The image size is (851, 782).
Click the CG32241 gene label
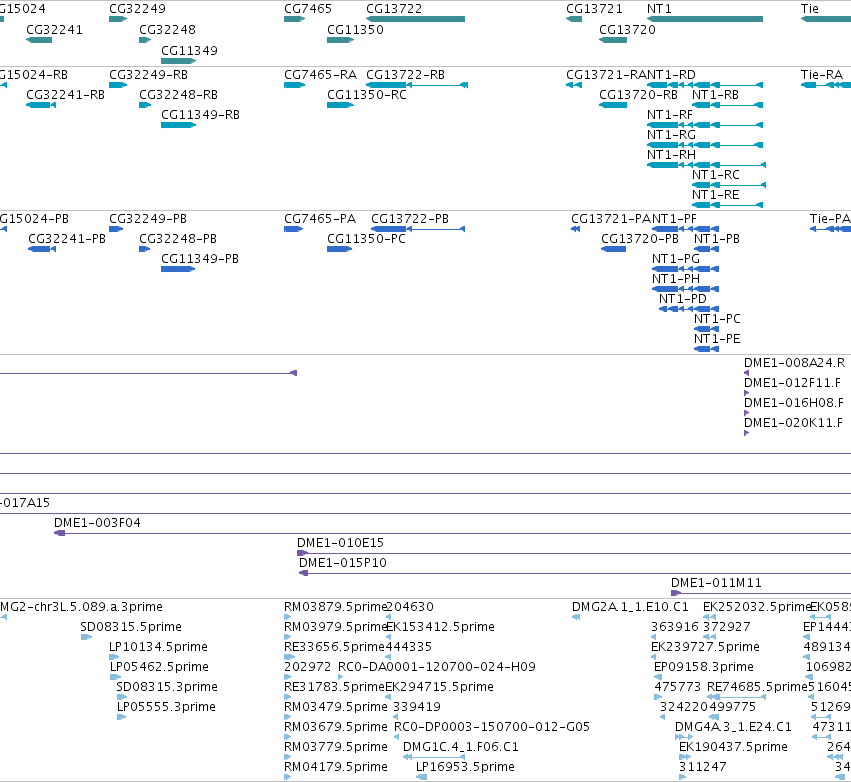click(54, 29)
